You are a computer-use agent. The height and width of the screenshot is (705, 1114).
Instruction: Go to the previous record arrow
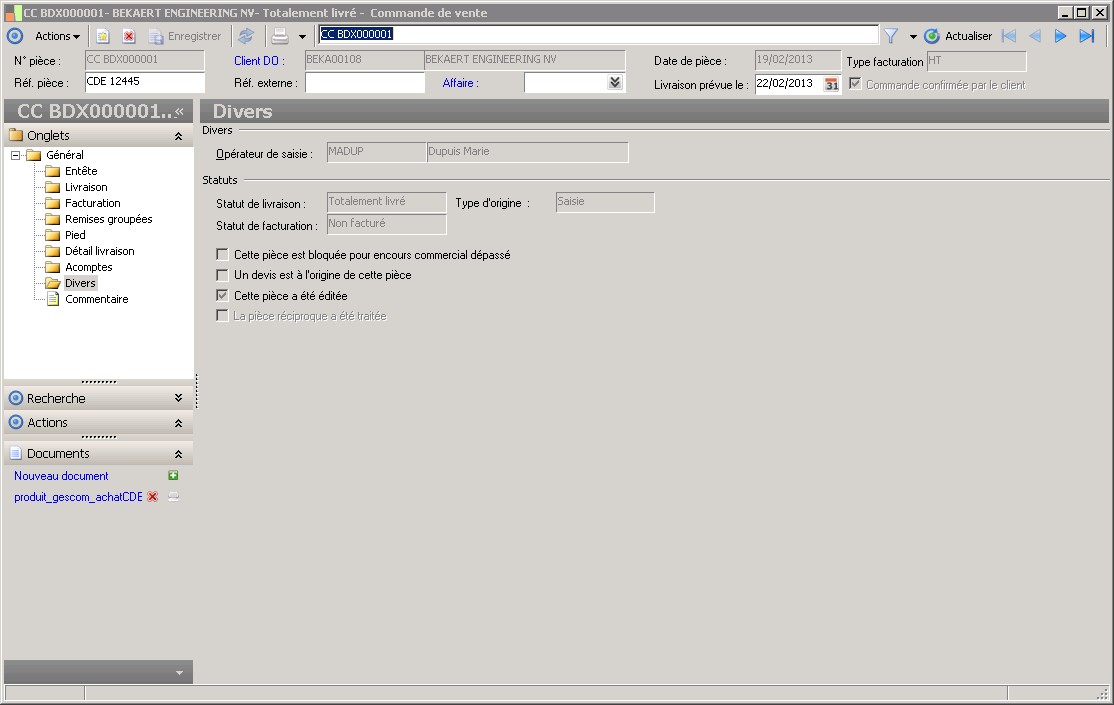pyautogui.click(x=1035, y=36)
